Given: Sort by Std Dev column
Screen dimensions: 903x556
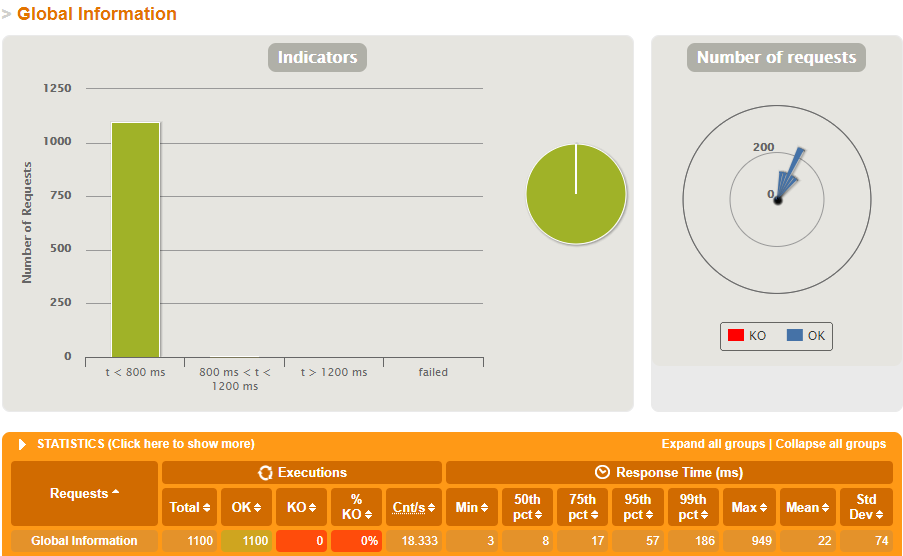Looking at the screenshot, I should 865,507.
